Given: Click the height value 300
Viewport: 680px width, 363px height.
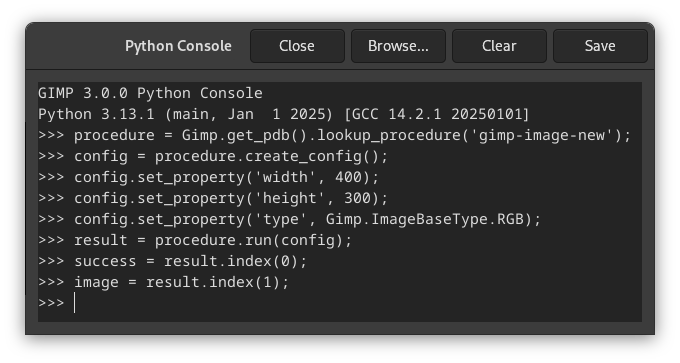Looking at the screenshot, I should [x=357, y=198].
